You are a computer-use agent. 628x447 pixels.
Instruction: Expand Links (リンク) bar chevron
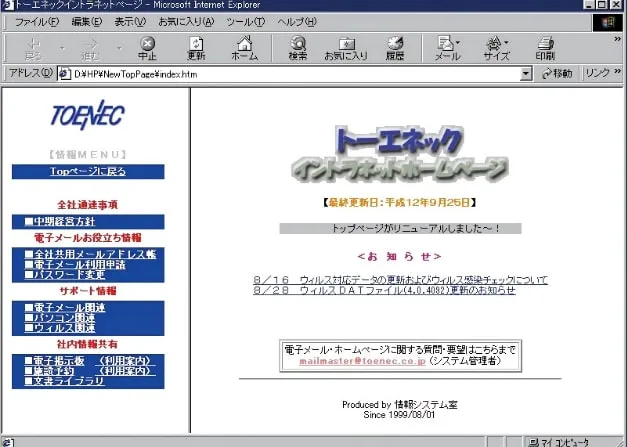pyautogui.click(x=617, y=71)
